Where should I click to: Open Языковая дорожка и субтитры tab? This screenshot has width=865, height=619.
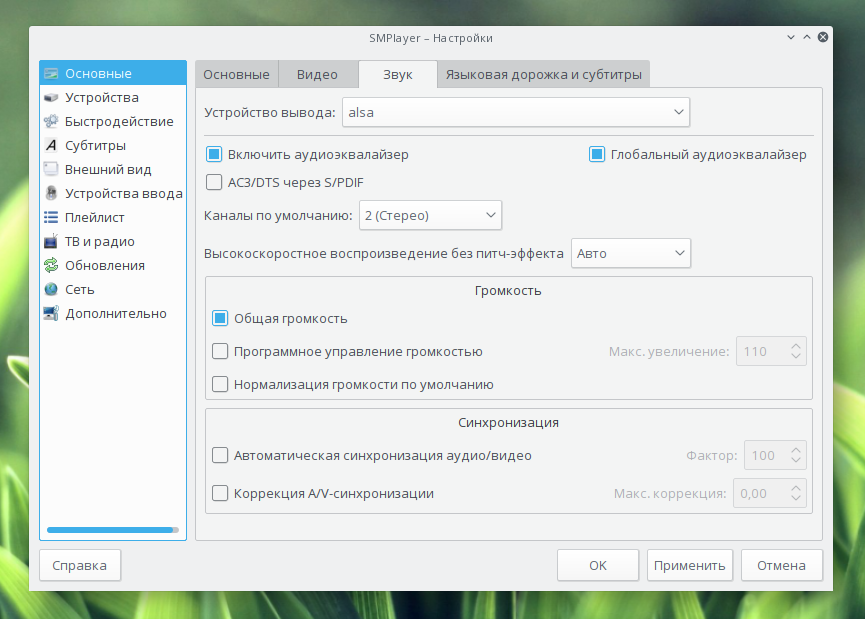click(x=543, y=74)
